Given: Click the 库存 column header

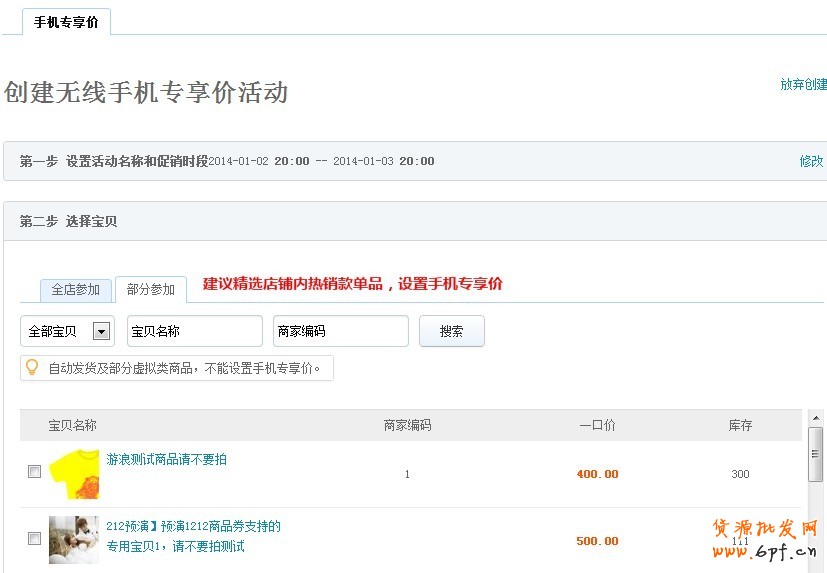Looking at the screenshot, I should click(740, 425).
